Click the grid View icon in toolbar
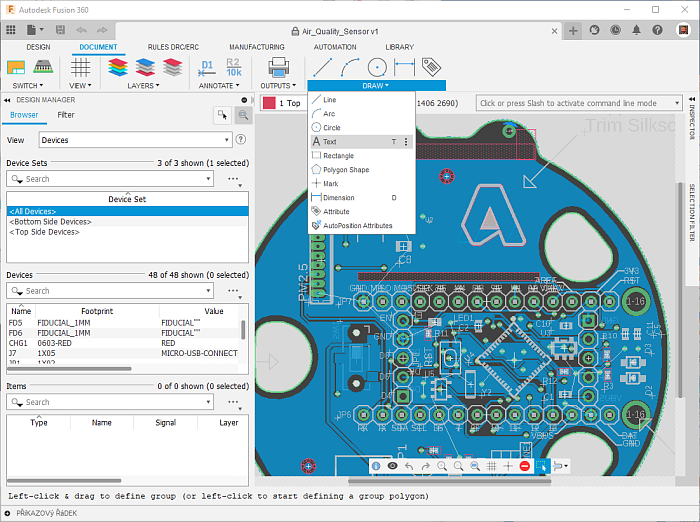Image resolution: width=700 pixels, height=522 pixels. (80, 67)
